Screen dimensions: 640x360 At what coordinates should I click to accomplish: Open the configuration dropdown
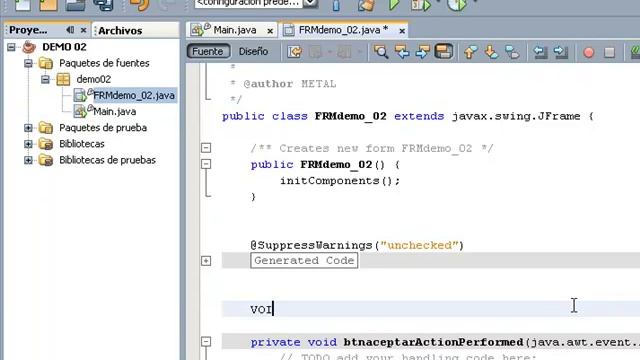(310, 3)
